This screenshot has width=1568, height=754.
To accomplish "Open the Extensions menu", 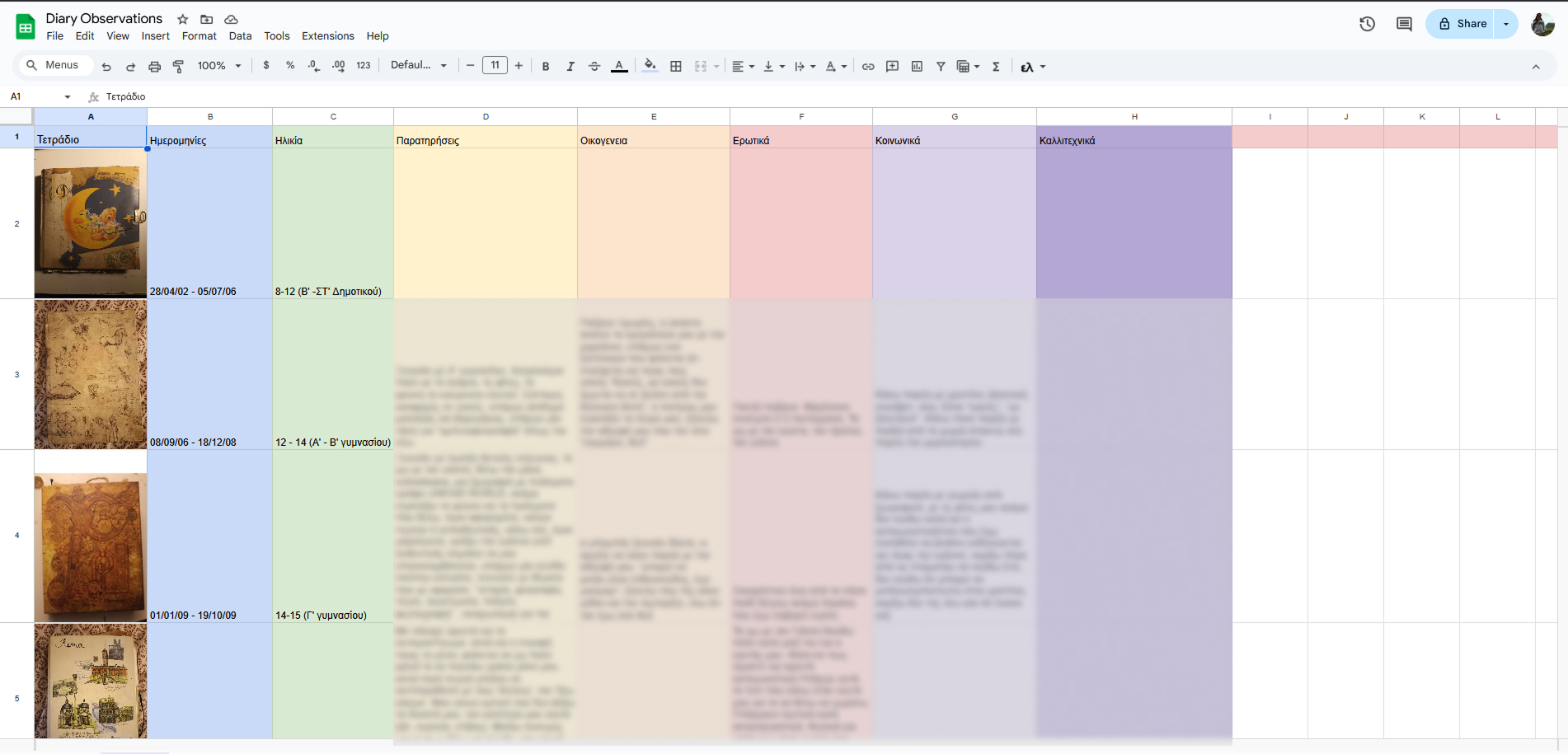I will click(x=328, y=36).
